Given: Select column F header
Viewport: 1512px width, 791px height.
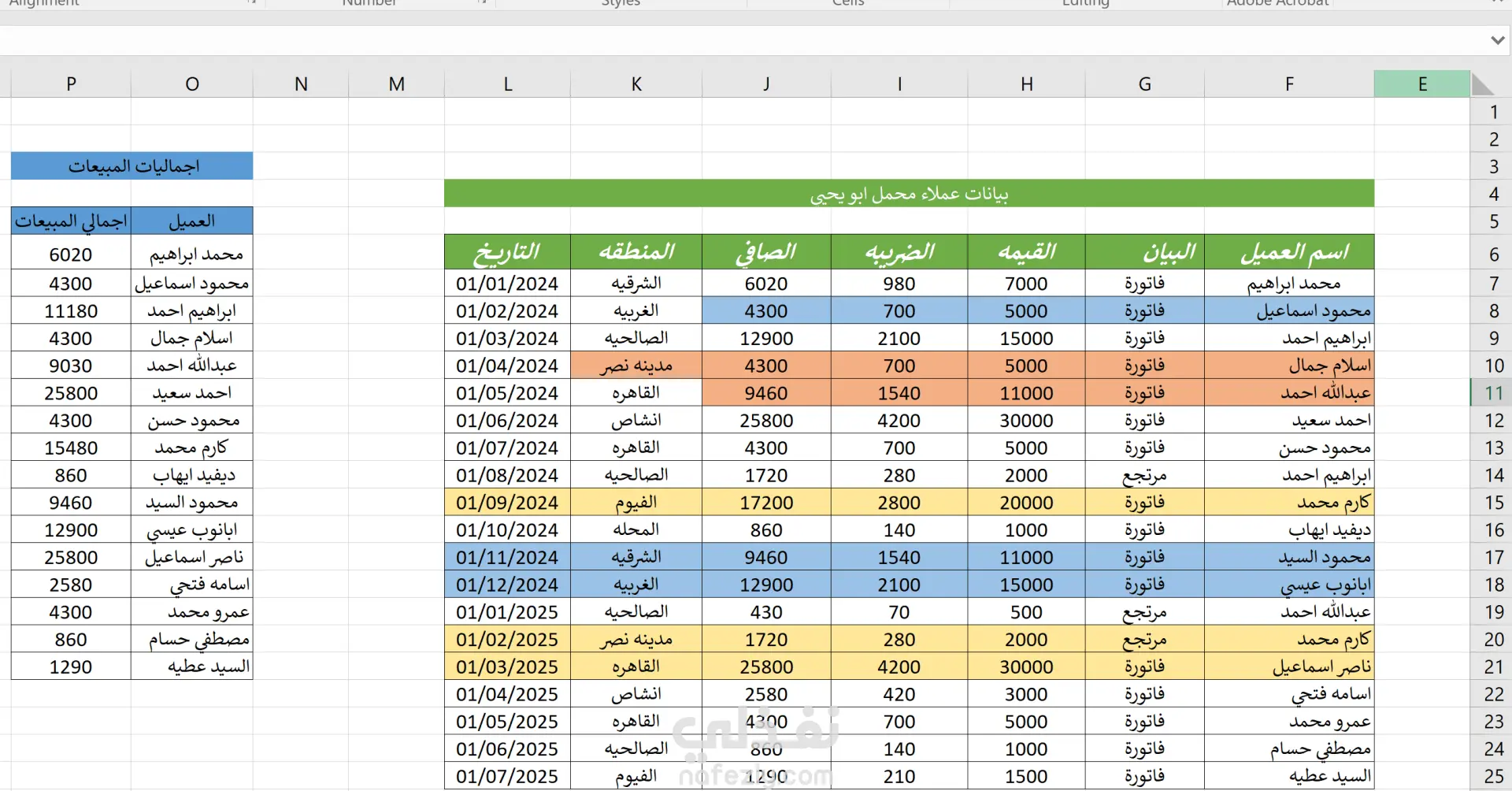Looking at the screenshot, I should coord(1289,84).
